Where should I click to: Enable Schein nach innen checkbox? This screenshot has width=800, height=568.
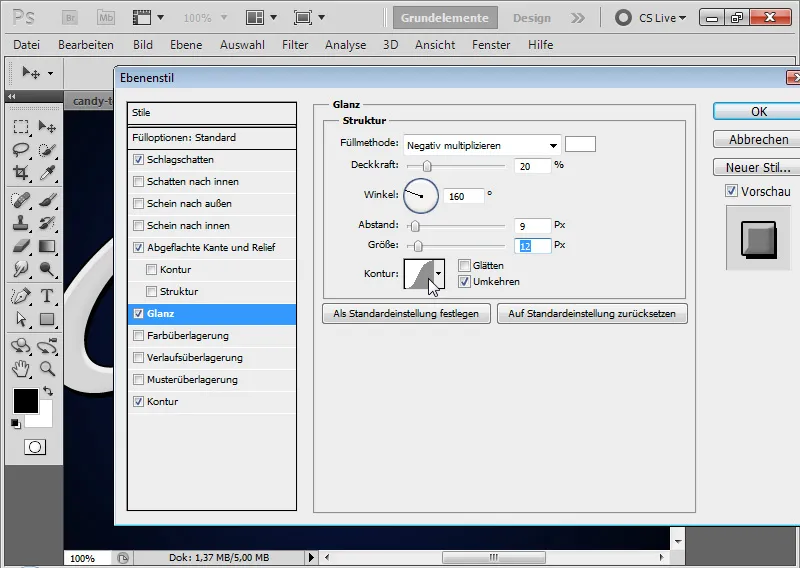click(x=138, y=225)
